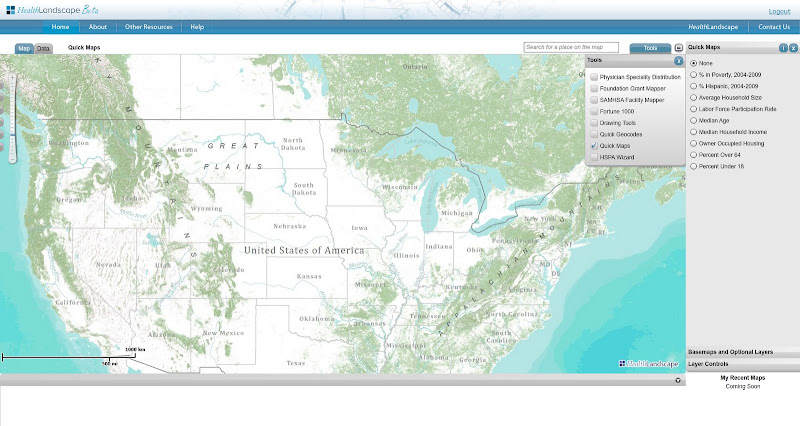Screen dimensions: 800x426
Task: Open the Help menu item
Action: pyautogui.click(x=197, y=27)
